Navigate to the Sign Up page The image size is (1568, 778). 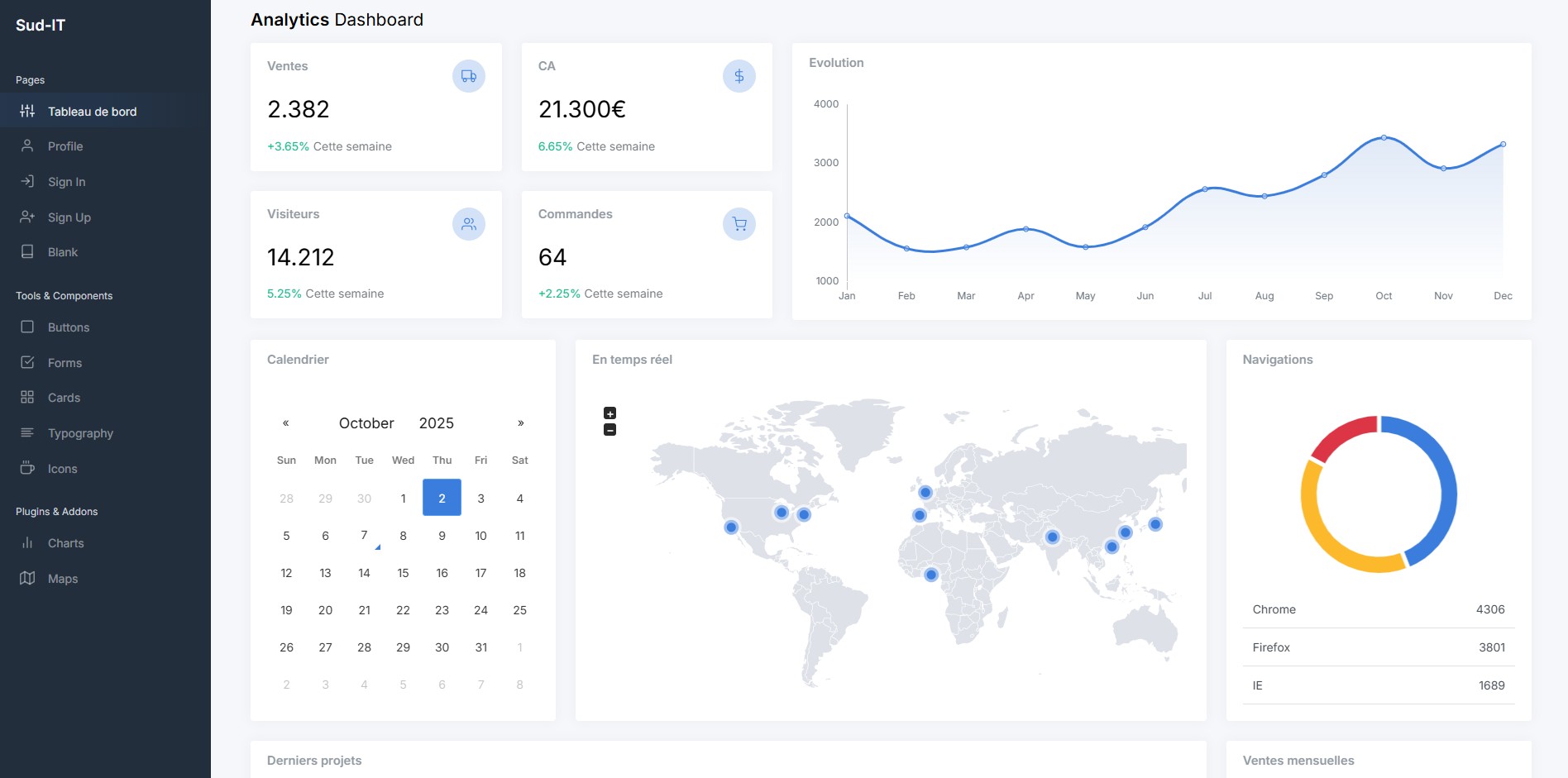point(69,217)
